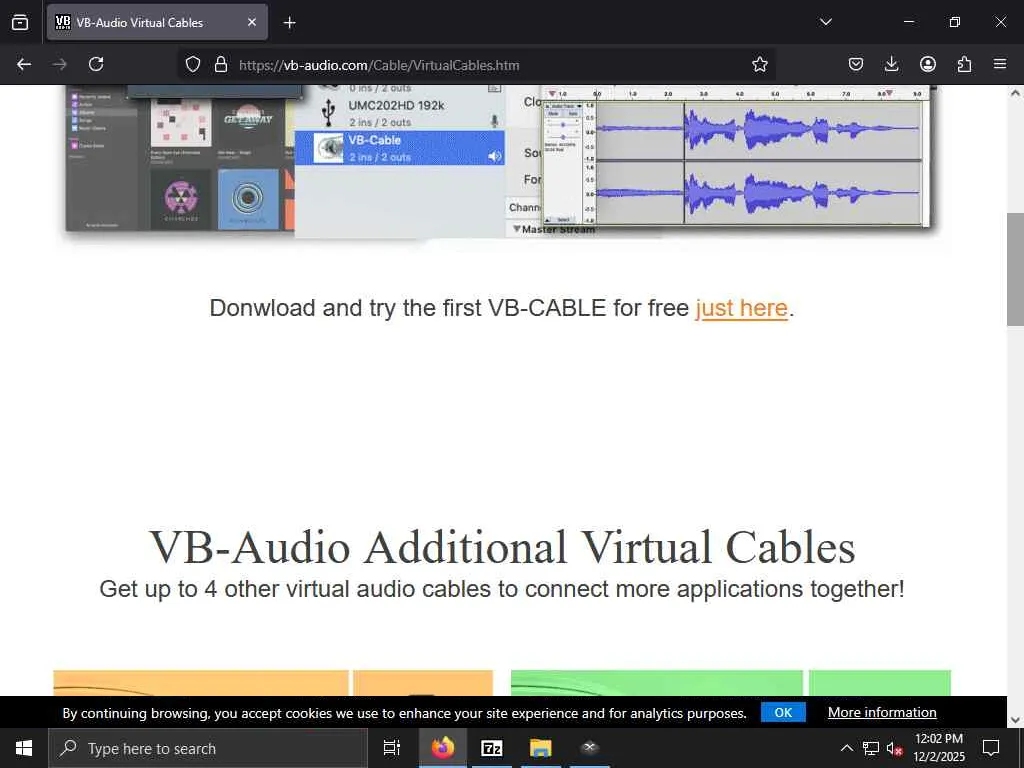Open the network status tray icon
Screen dimensions: 1024x768
point(871,748)
